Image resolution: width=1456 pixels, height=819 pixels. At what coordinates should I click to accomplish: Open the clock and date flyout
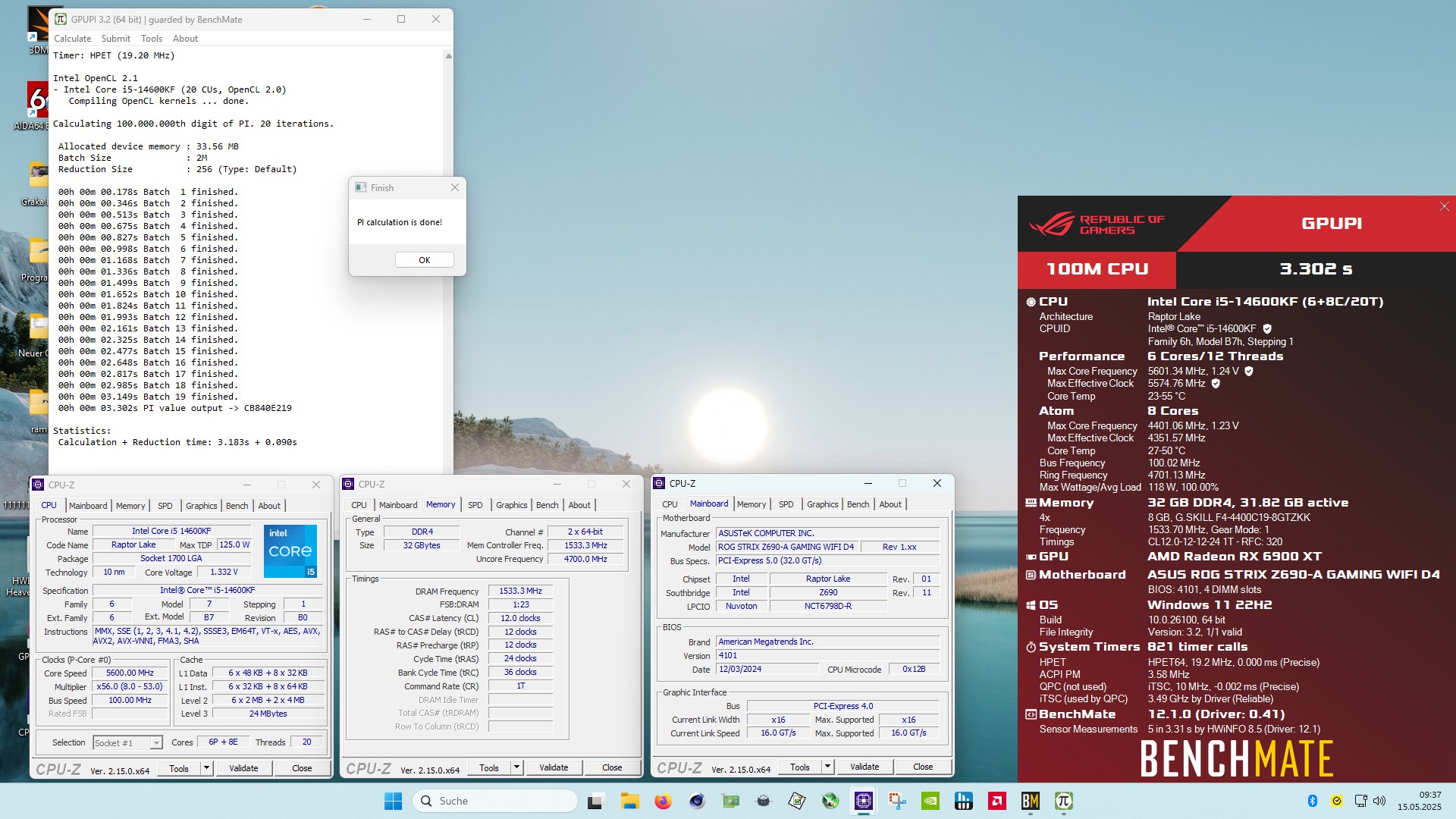(x=1419, y=801)
